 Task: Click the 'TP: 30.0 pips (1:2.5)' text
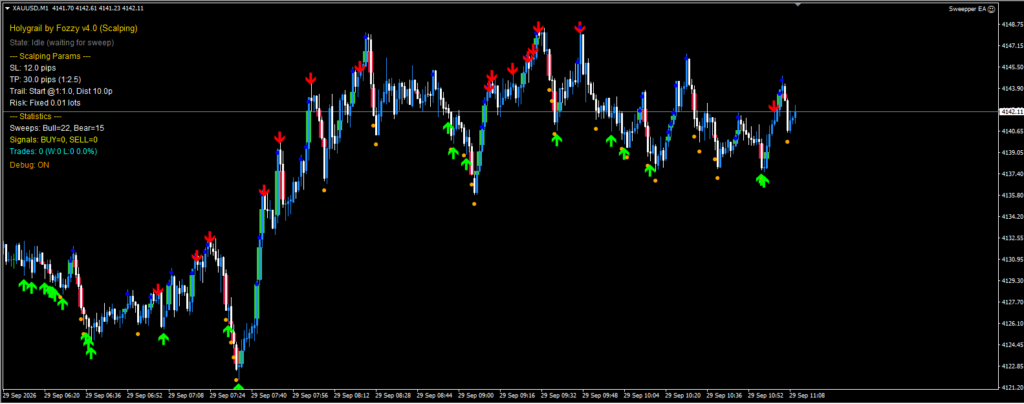[x=46, y=80]
